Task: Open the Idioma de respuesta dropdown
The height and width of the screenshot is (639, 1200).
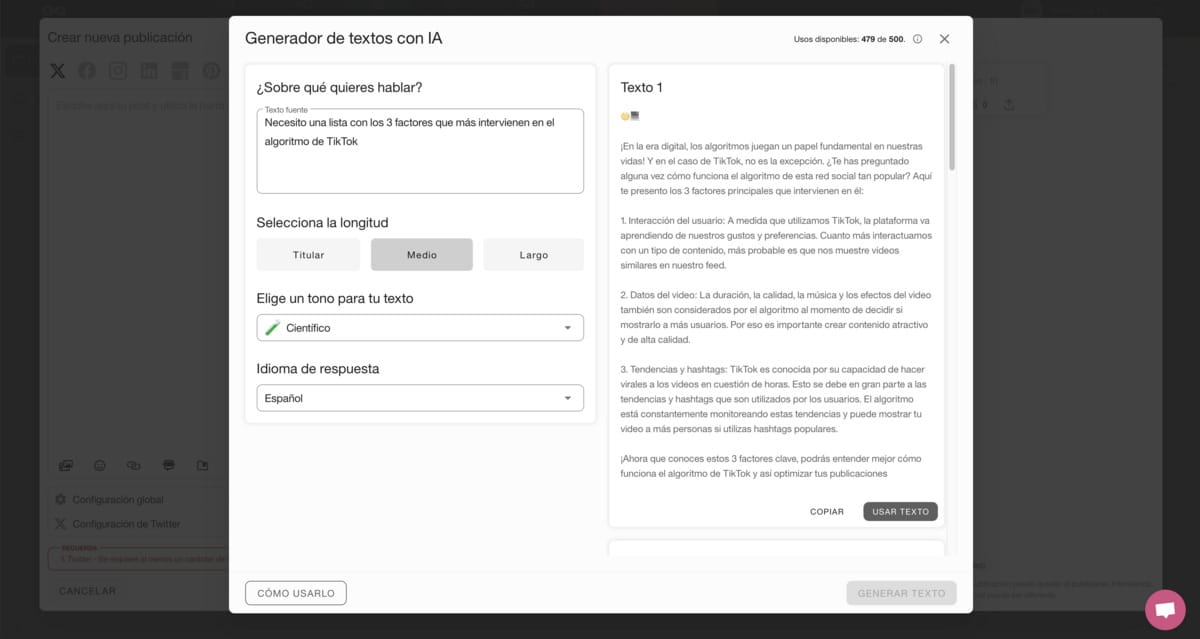Action: pos(419,397)
